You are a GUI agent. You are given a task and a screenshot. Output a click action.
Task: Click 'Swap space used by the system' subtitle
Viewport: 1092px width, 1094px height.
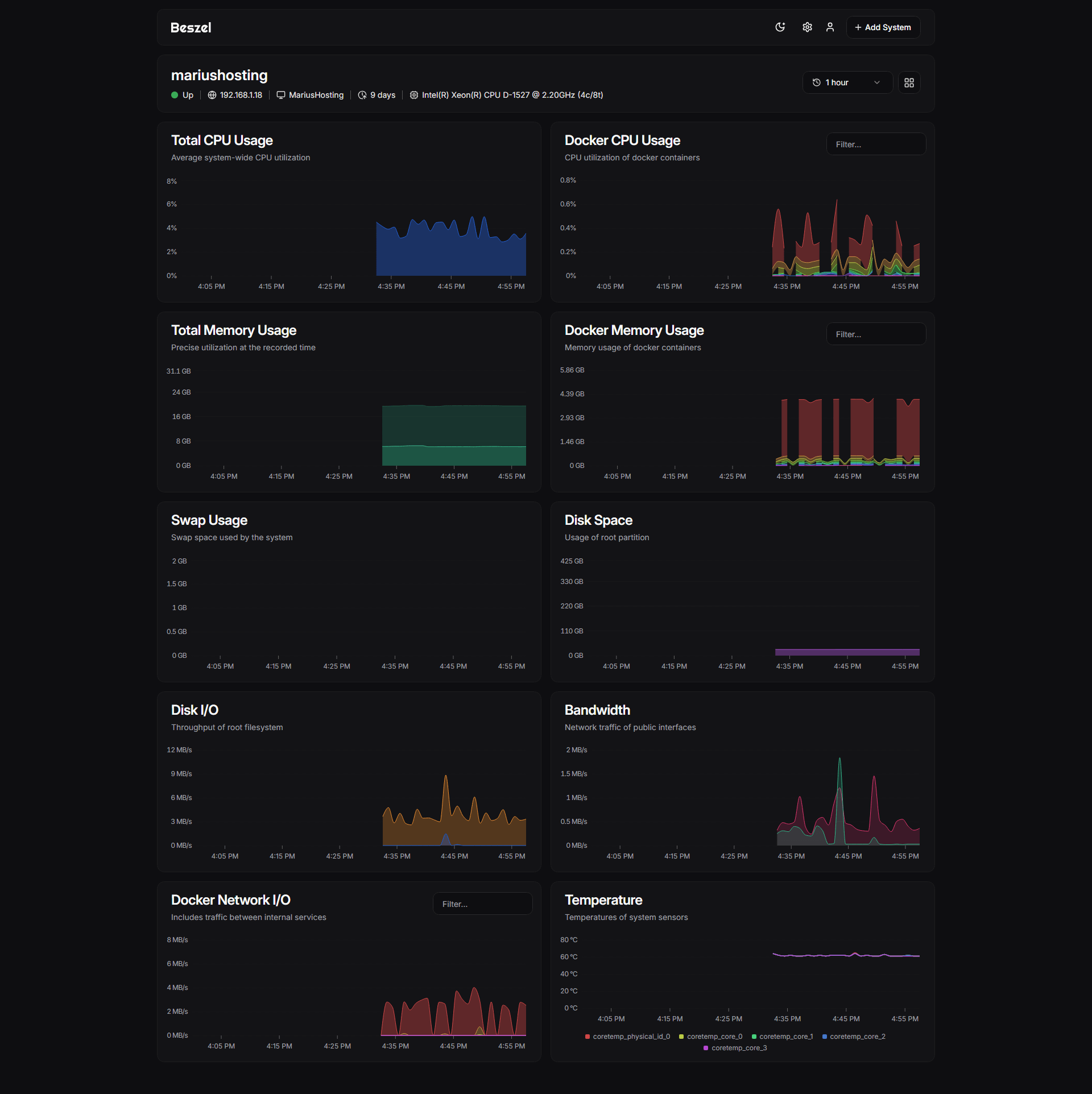pos(231,537)
